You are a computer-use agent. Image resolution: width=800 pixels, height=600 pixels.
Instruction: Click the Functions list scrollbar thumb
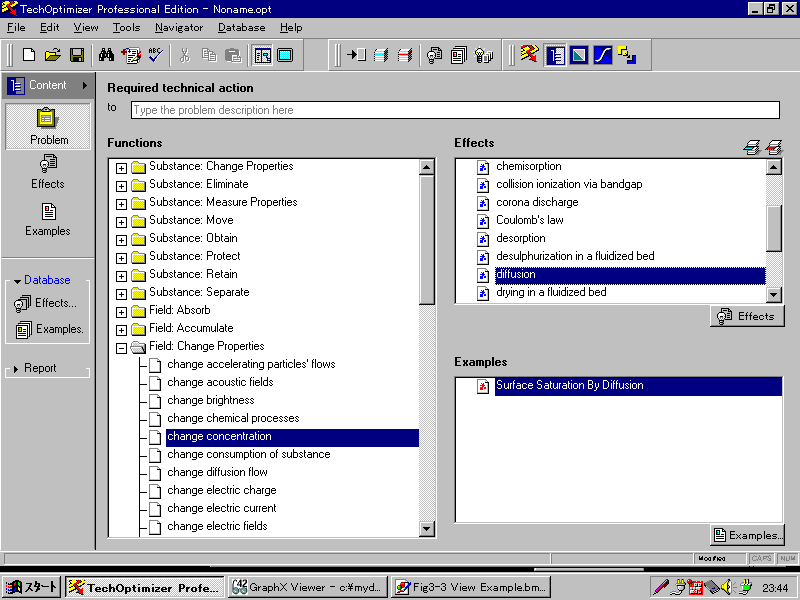(427, 240)
